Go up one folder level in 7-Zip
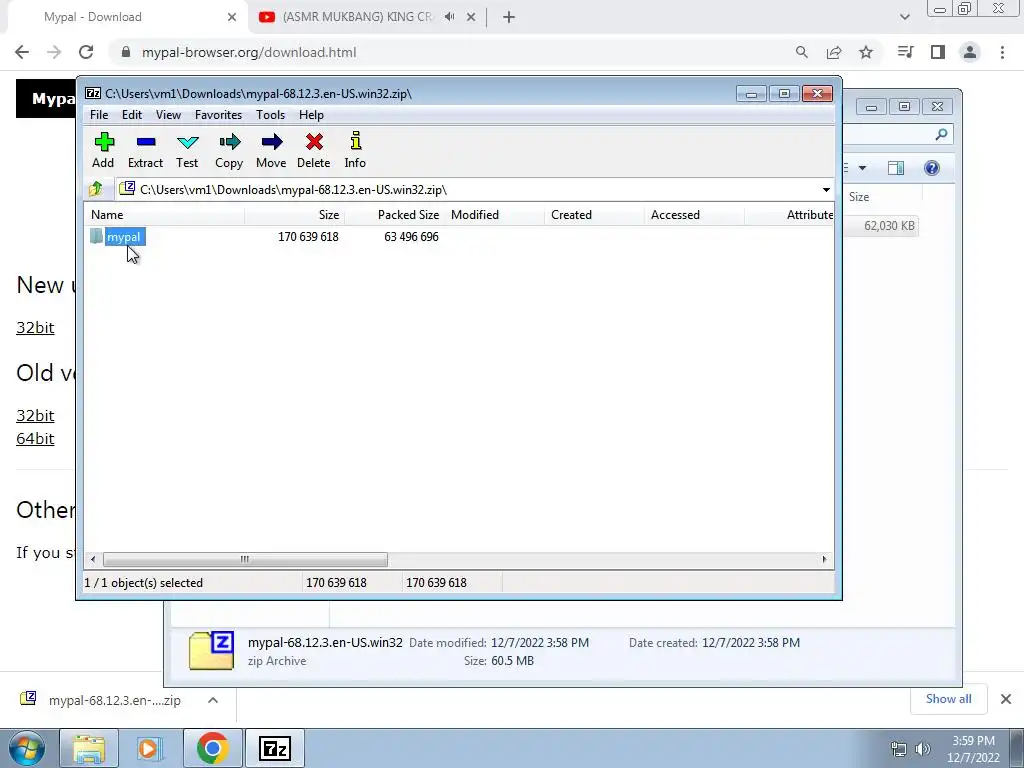This screenshot has width=1024, height=768. point(96,189)
